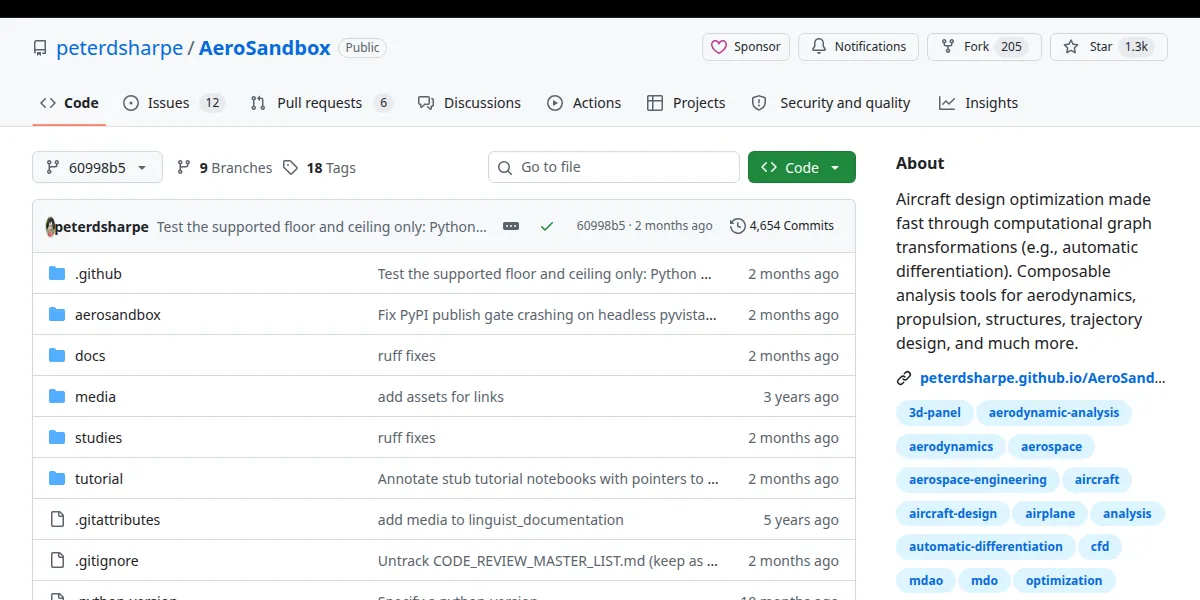Viewport: 1200px width, 600px height.
Task: Switch to the Code tab
Action: tap(69, 103)
